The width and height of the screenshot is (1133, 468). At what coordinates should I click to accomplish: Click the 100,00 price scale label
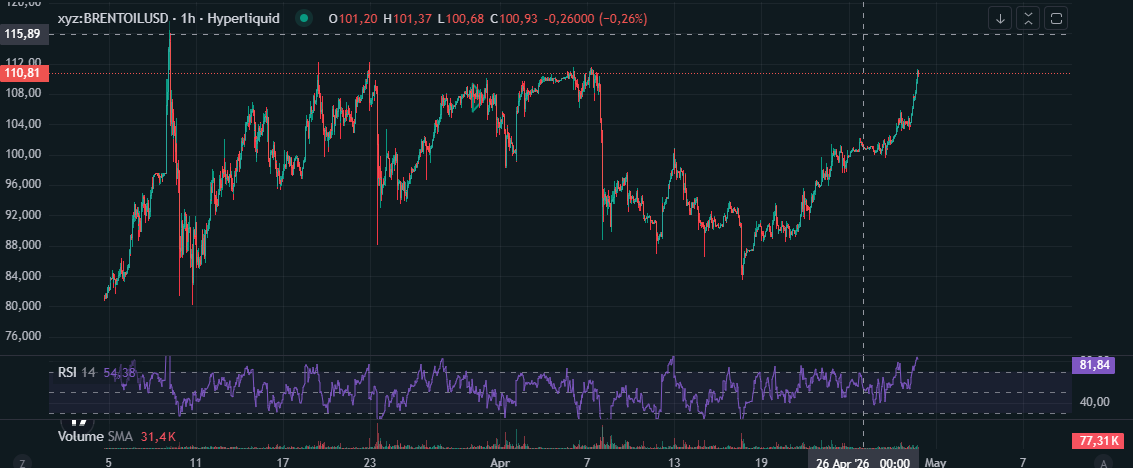point(22,155)
